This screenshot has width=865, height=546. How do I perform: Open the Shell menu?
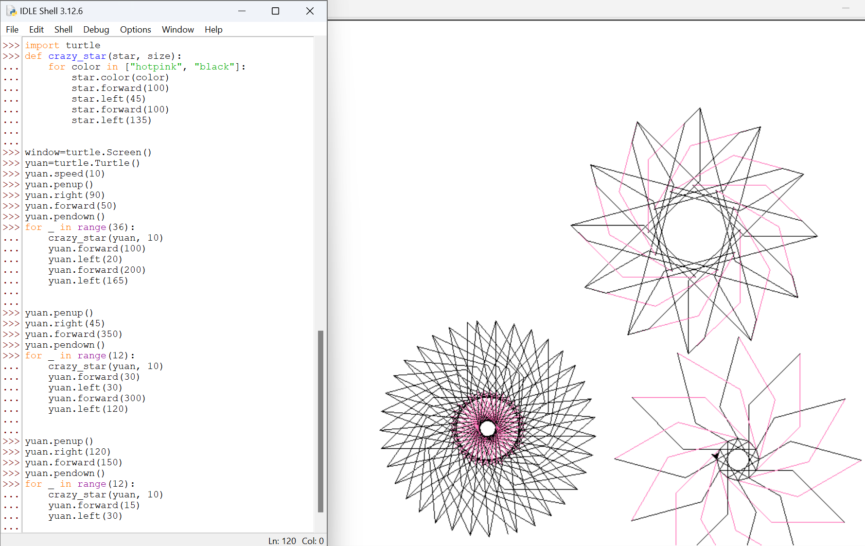pos(63,30)
